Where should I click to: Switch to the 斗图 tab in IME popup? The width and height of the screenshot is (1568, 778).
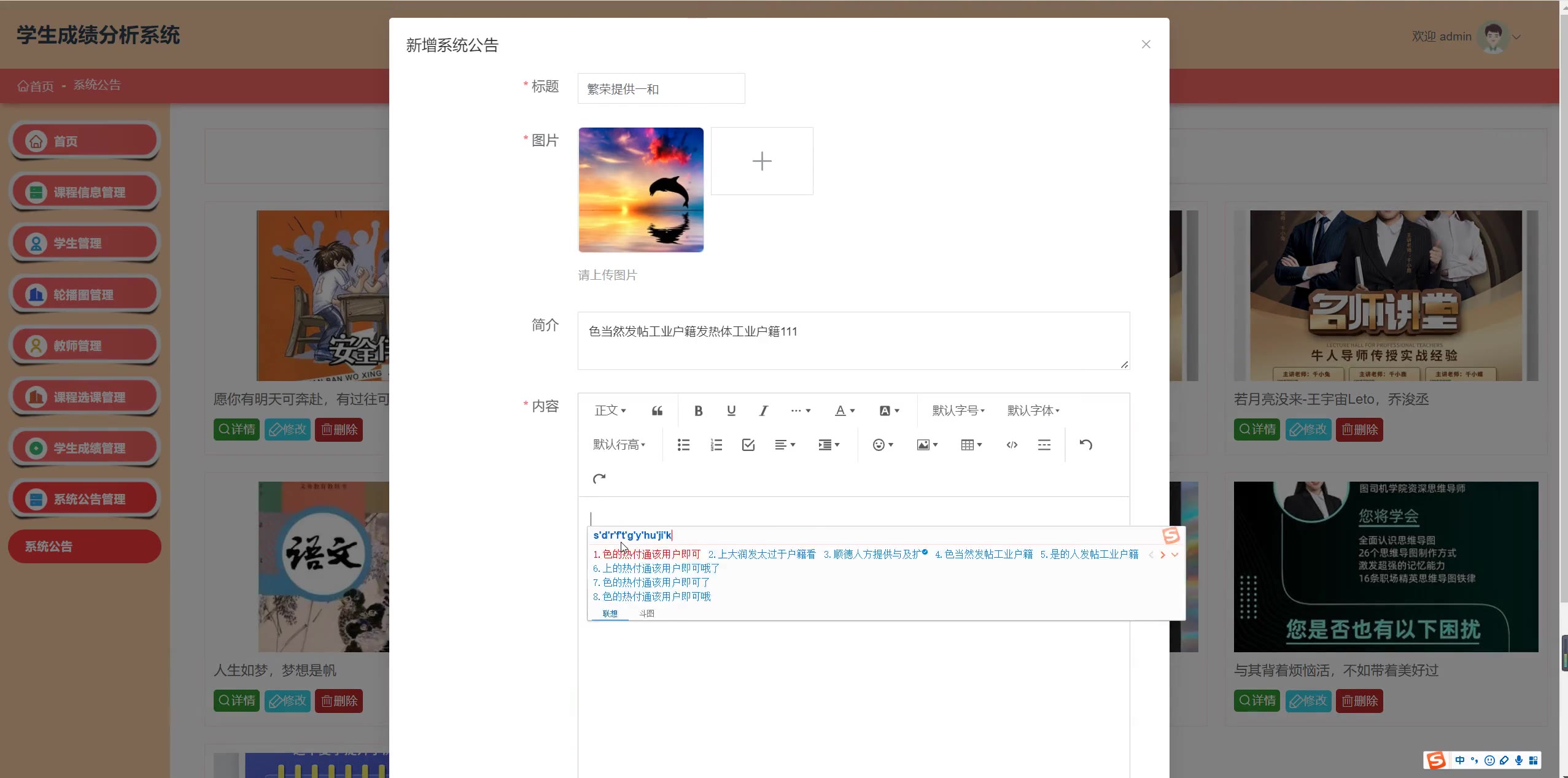(646, 614)
